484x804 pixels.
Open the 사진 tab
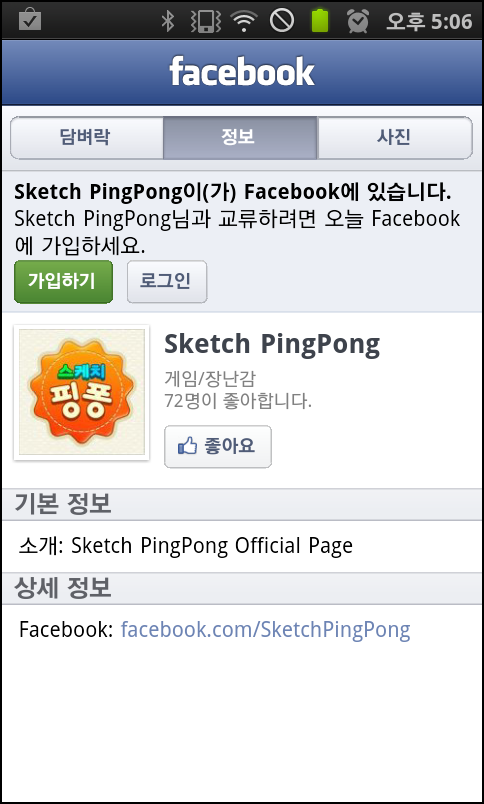[x=395, y=137]
